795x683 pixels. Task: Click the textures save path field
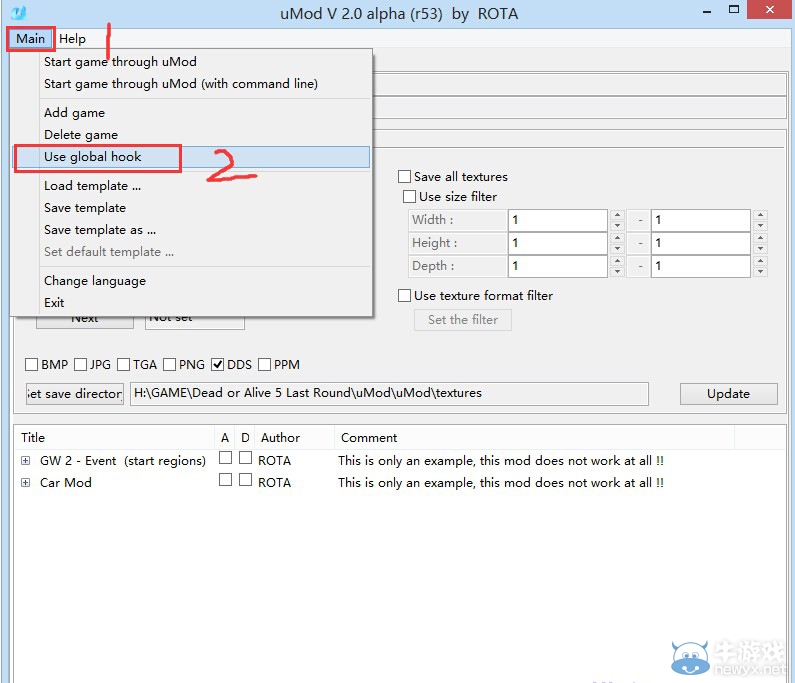tap(388, 394)
